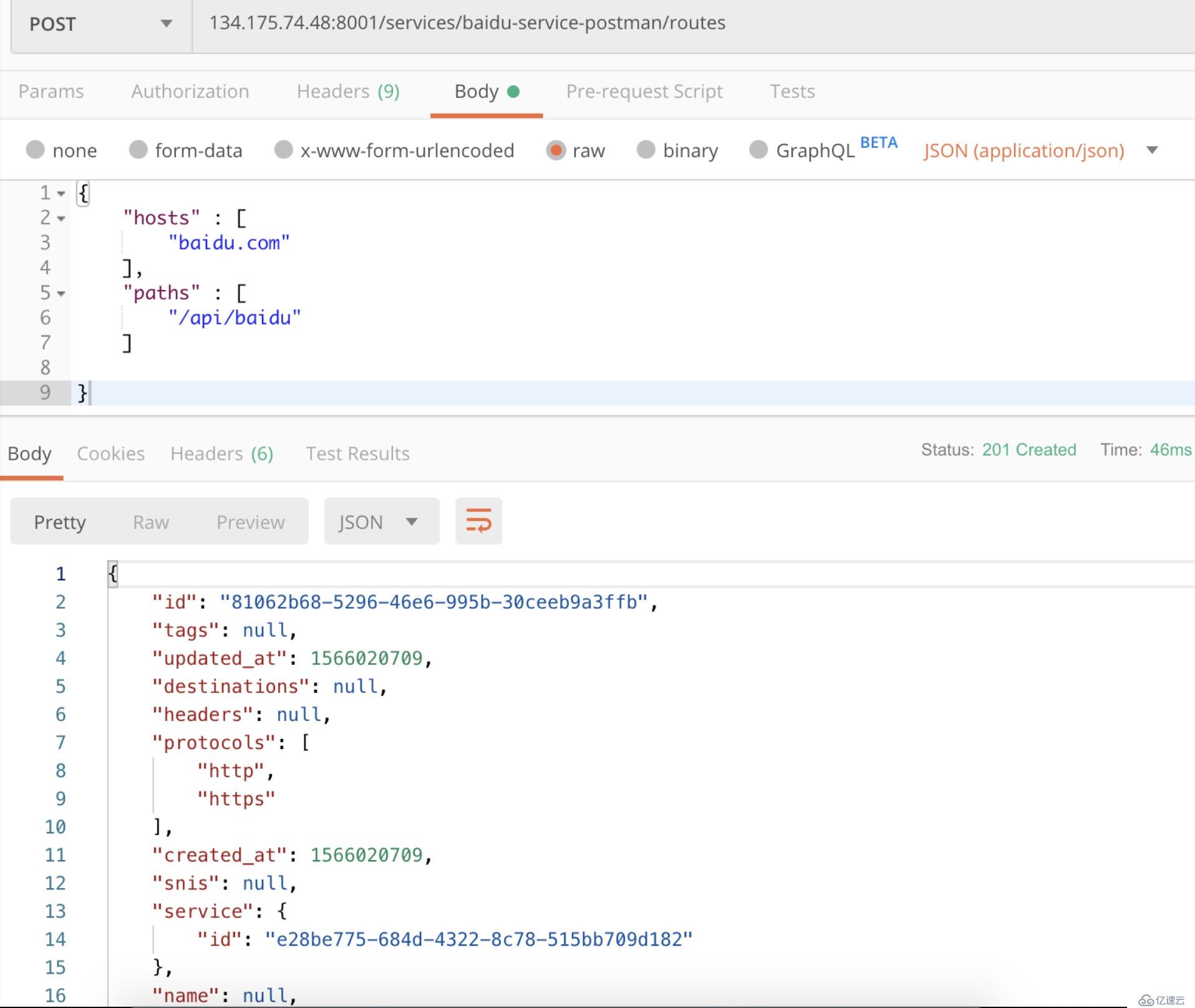
Task: Click the "snis" key in response
Action: [x=186, y=883]
